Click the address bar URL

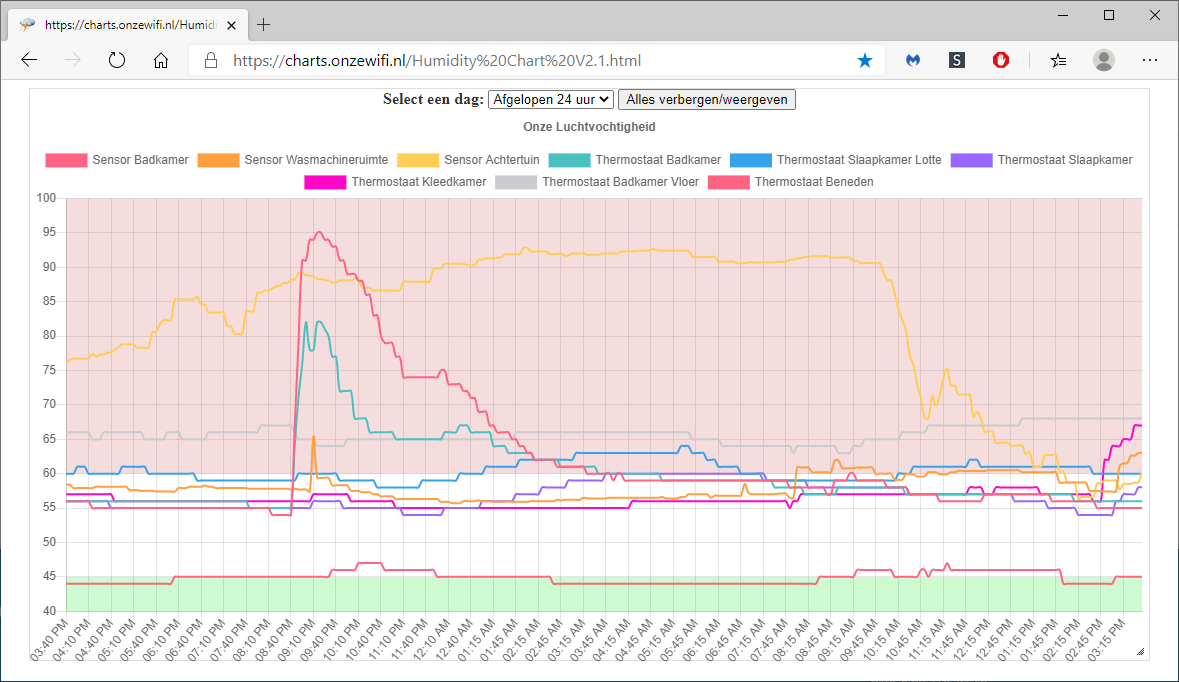point(437,61)
